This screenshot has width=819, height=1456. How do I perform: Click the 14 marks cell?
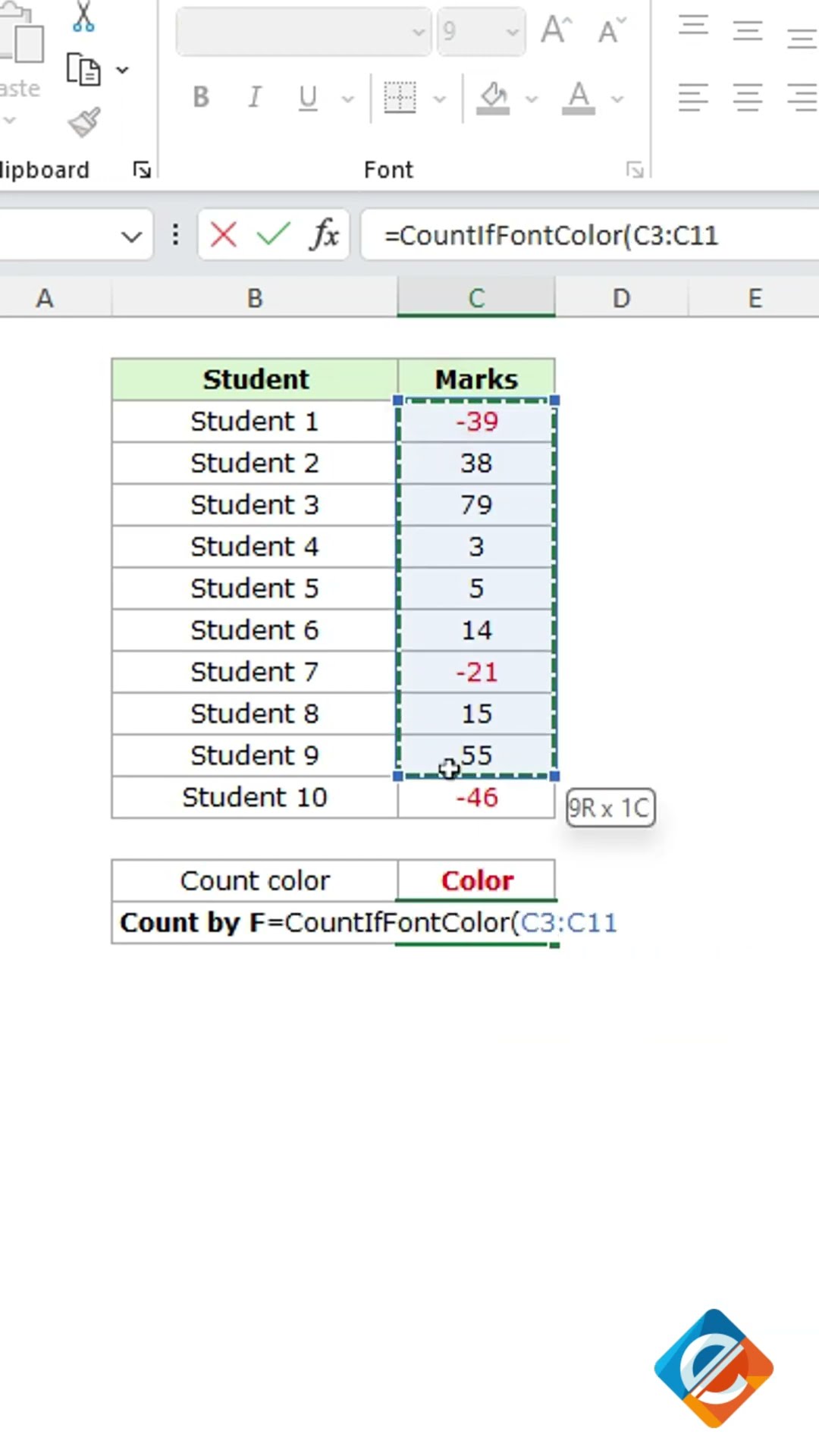476,629
